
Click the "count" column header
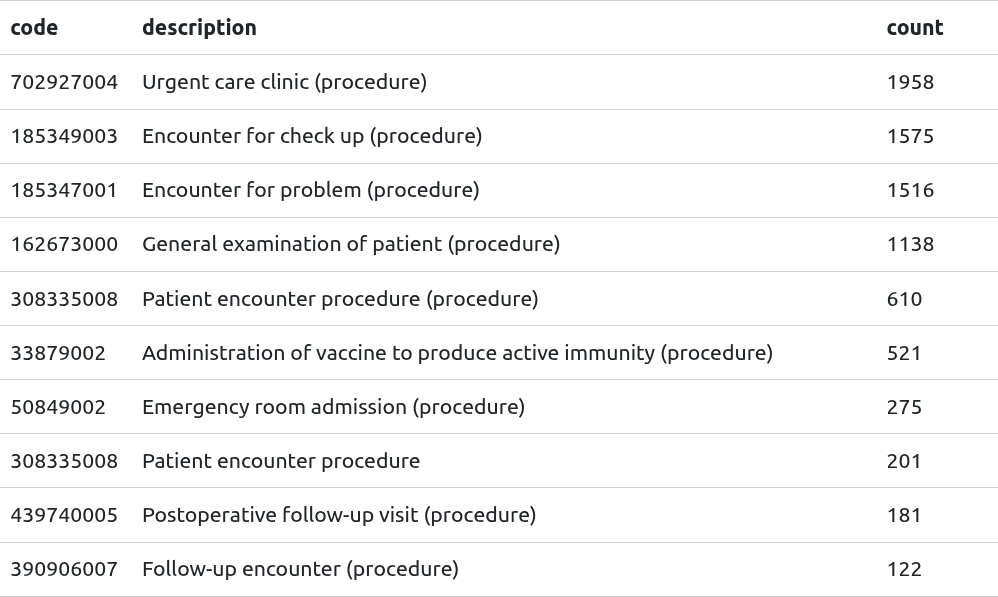914,28
